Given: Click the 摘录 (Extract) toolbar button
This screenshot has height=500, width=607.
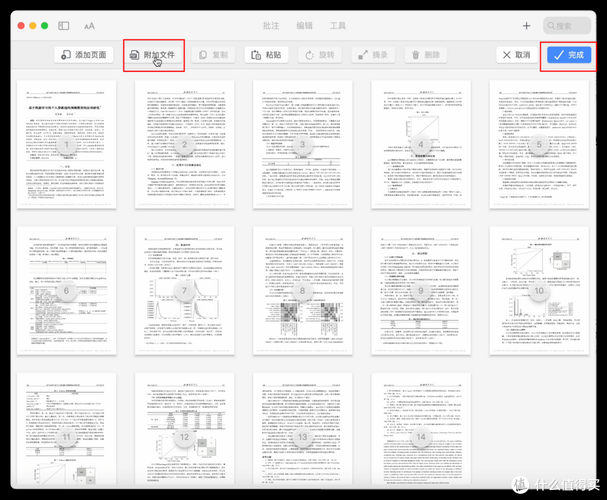Looking at the screenshot, I should tap(374, 55).
